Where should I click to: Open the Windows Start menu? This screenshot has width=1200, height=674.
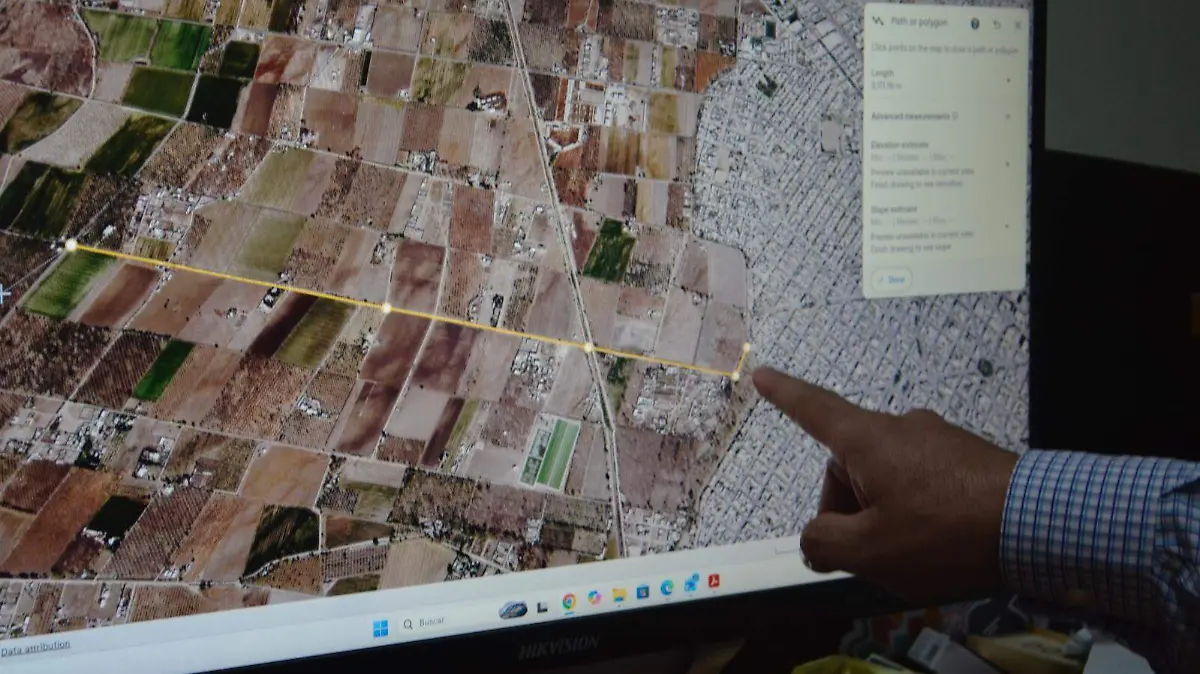[381, 628]
